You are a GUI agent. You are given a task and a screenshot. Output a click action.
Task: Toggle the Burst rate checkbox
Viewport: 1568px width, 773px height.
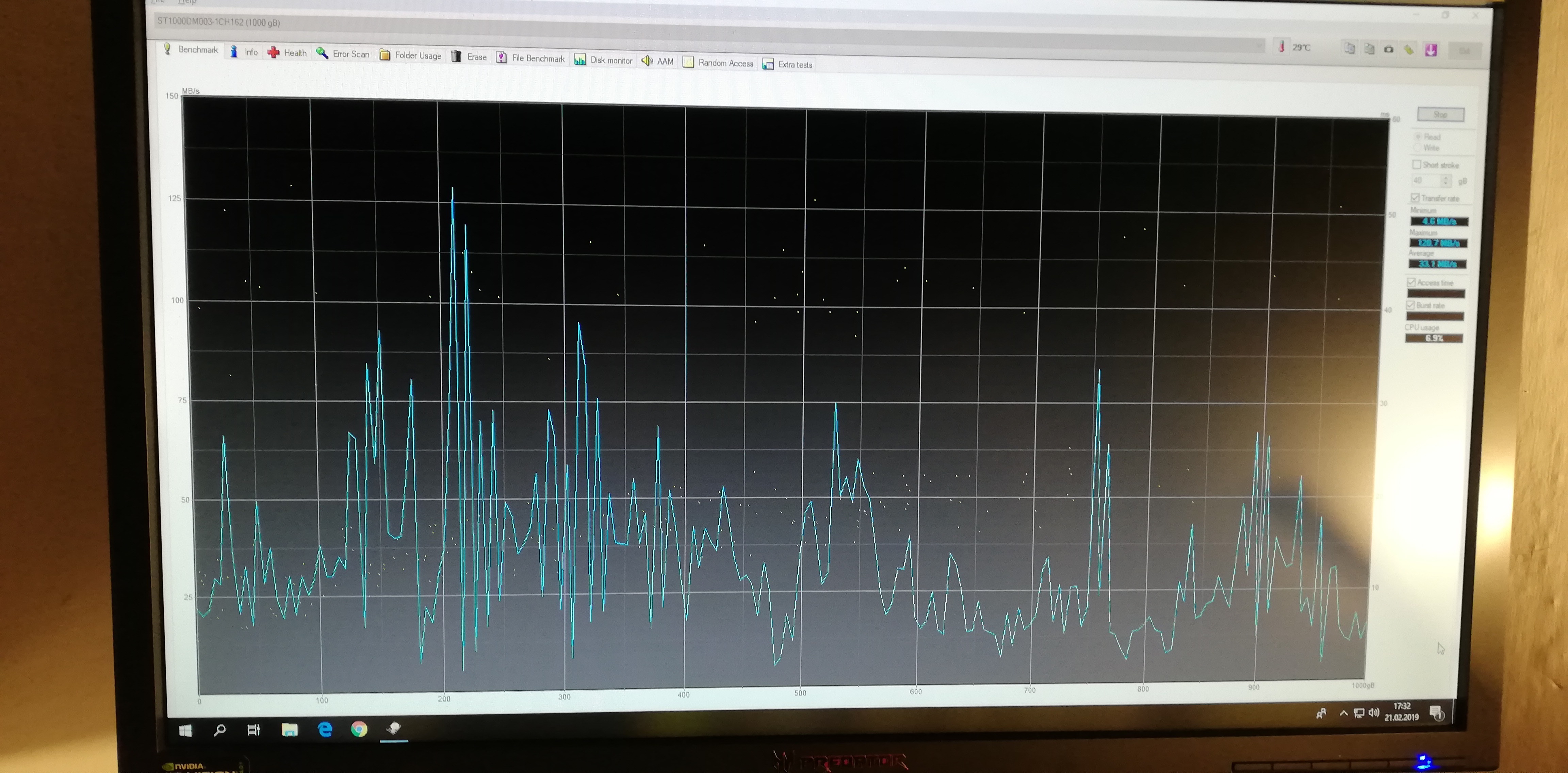click(1410, 305)
